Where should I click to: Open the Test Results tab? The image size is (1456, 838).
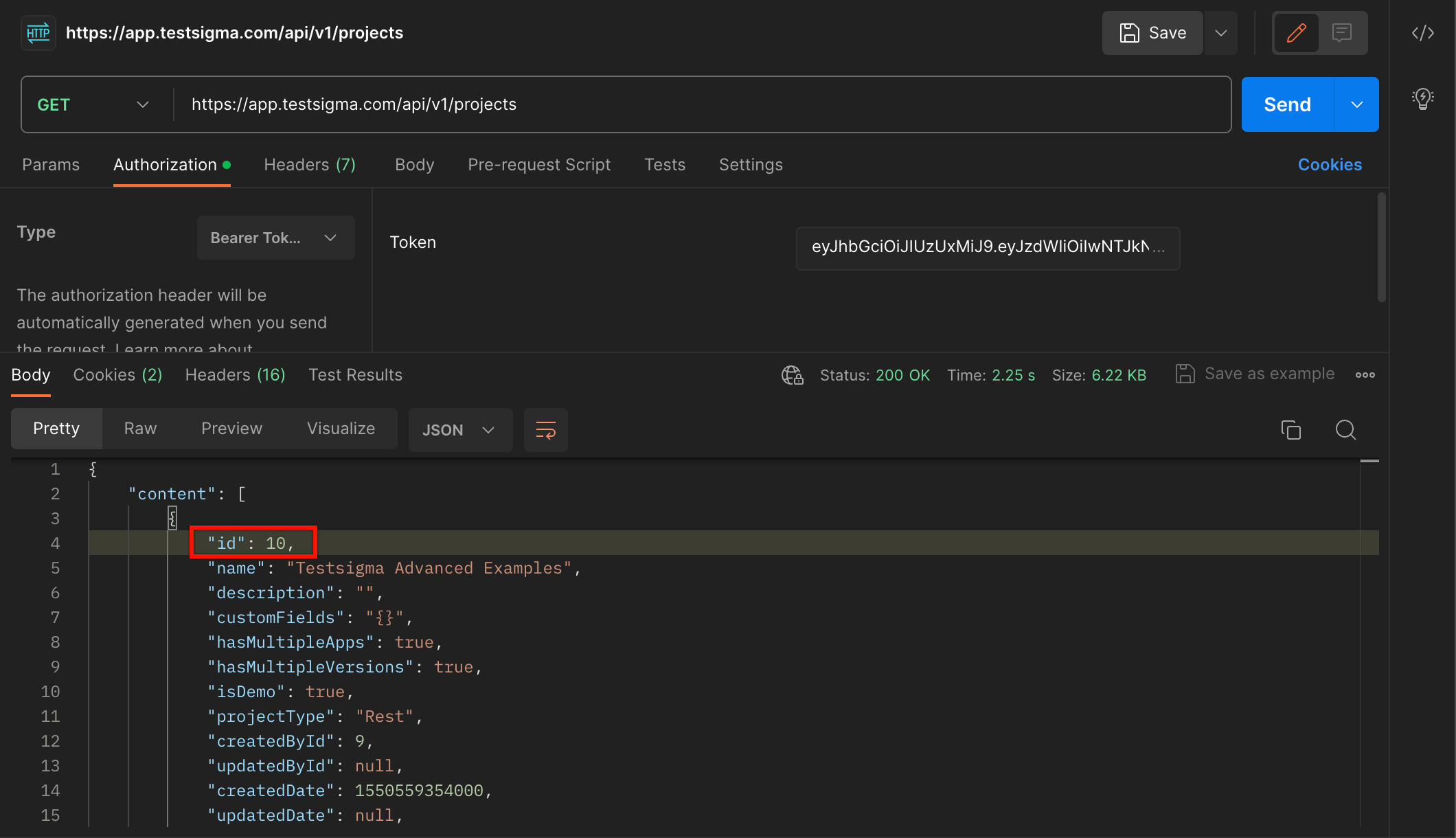click(355, 375)
